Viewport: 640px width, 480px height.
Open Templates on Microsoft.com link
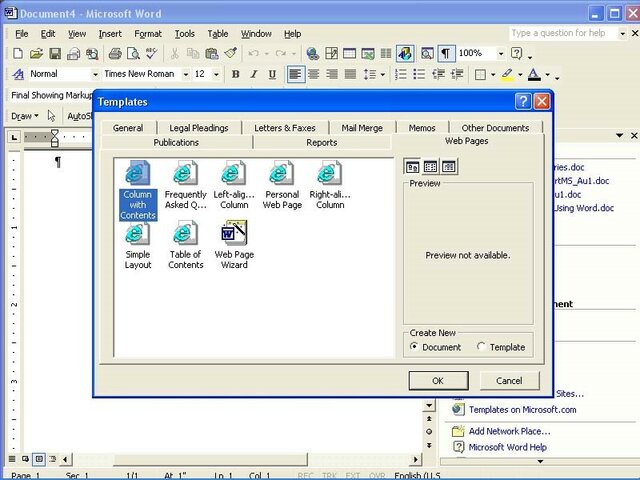[x=522, y=409]
